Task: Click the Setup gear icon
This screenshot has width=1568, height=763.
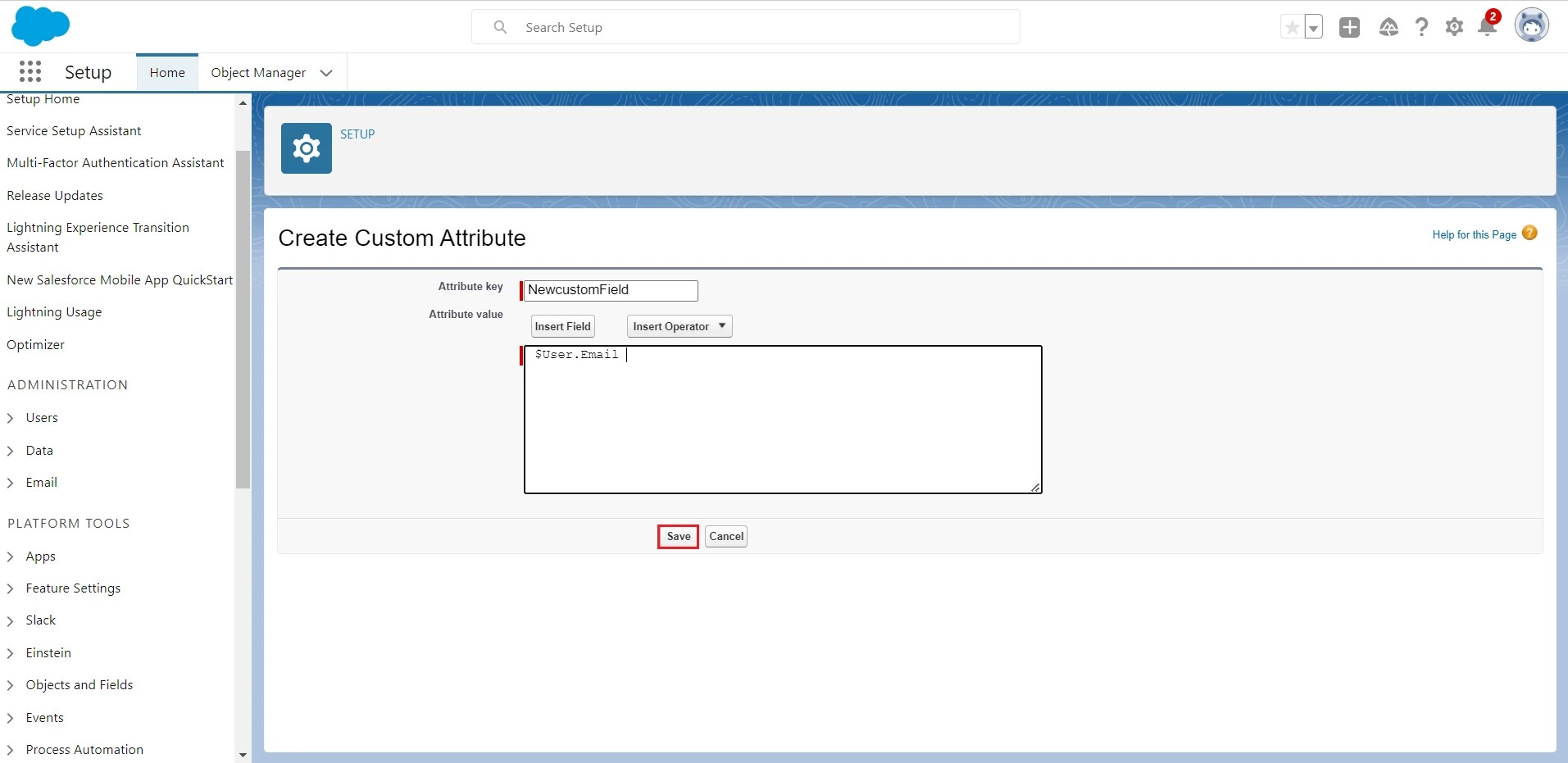Action: coord(1455,26)
